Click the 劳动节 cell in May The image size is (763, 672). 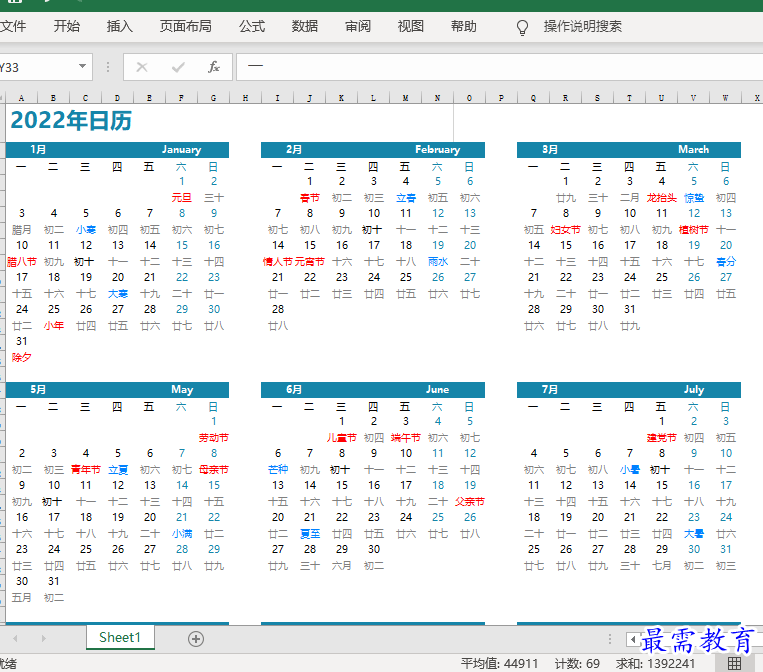click(x=214, y=437)
